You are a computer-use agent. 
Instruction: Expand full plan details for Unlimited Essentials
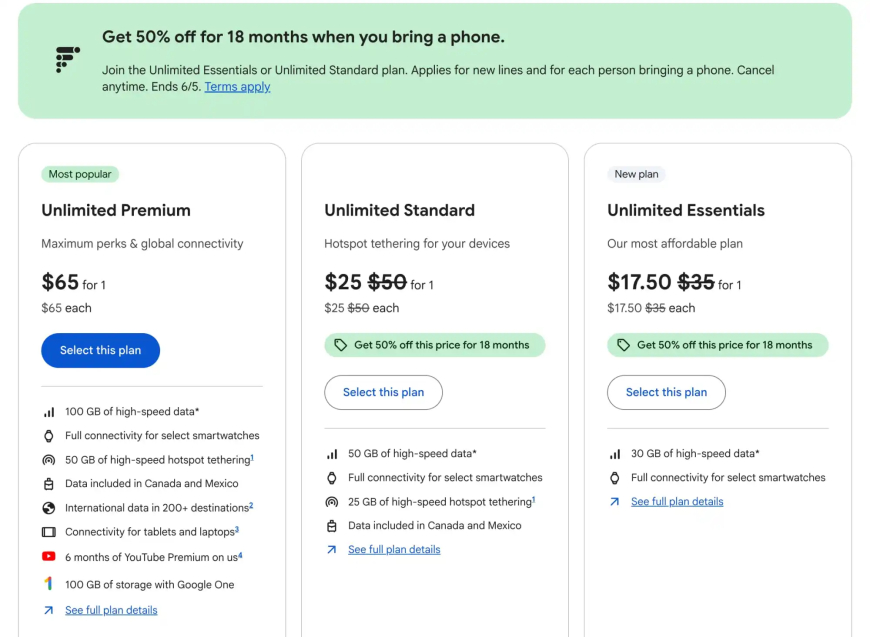click(x=677, y=502)
